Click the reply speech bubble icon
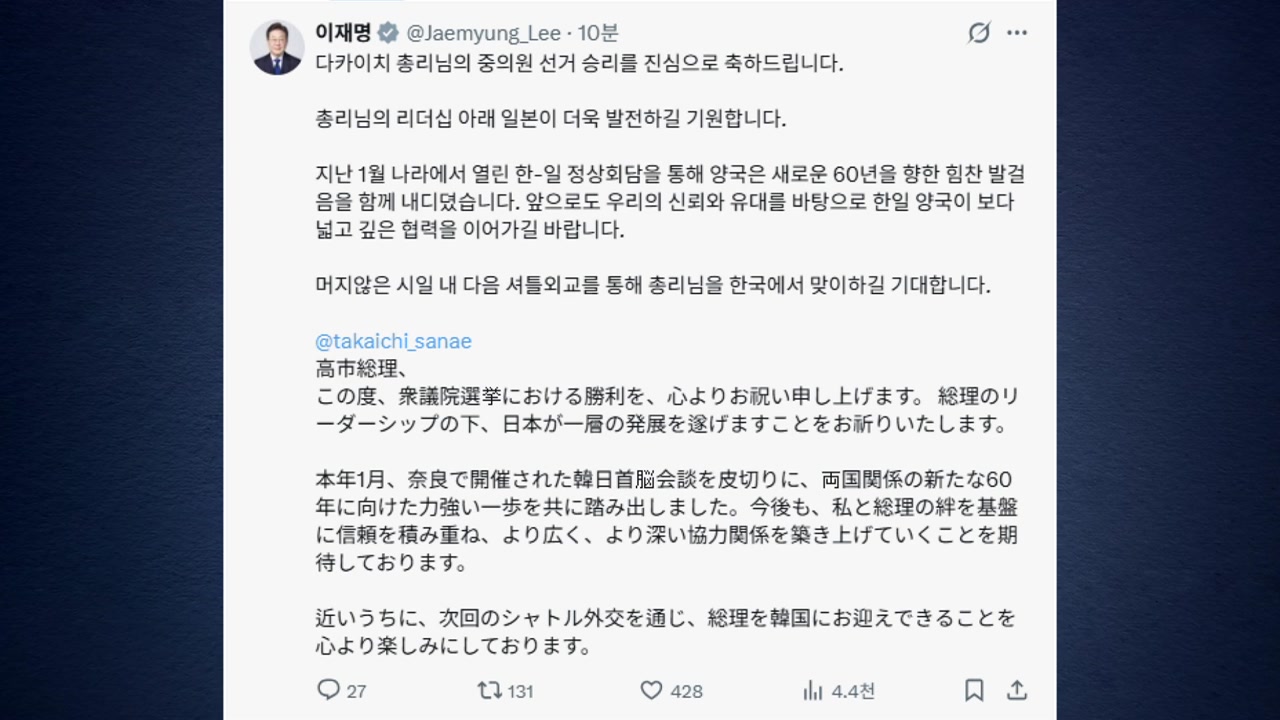 [328, 690]
